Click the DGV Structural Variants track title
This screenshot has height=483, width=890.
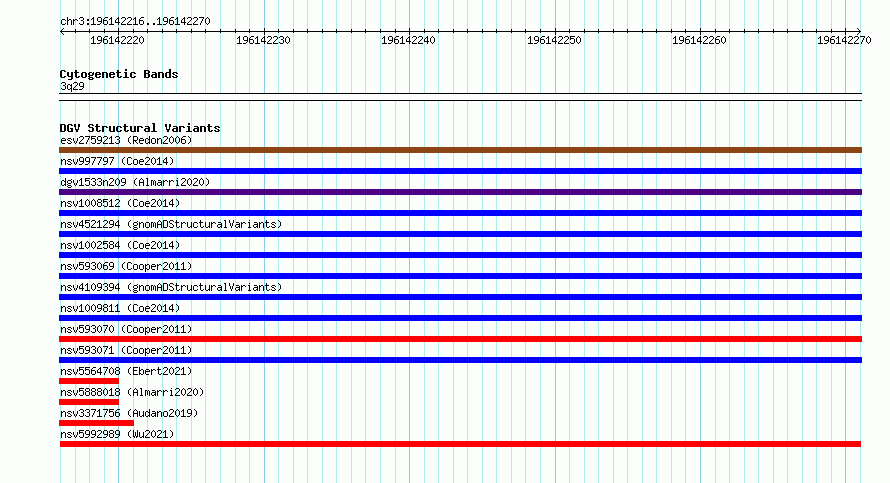click(x=140, y=128)
